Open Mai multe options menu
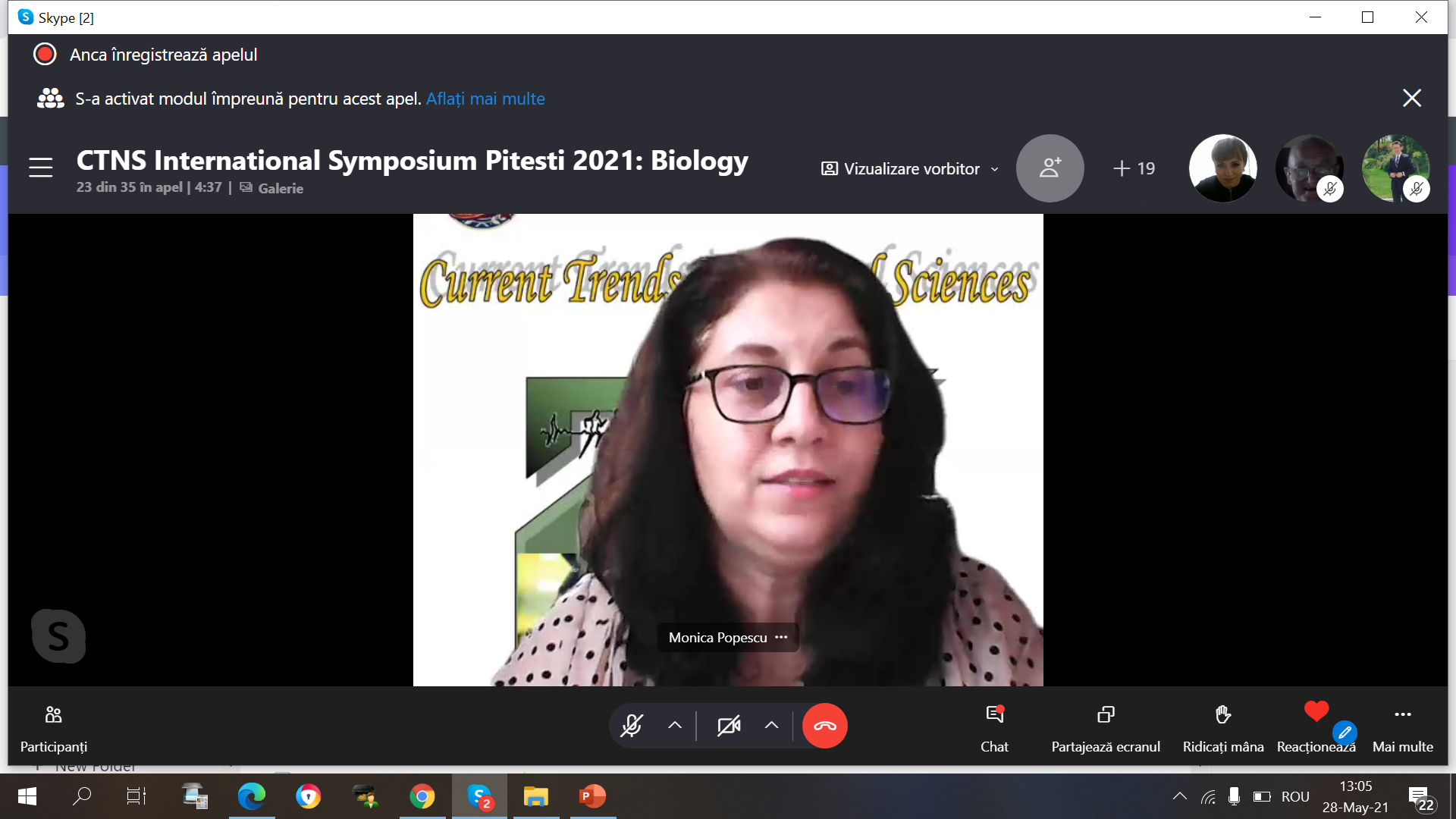1456x819 pixels. [1403, 729]
